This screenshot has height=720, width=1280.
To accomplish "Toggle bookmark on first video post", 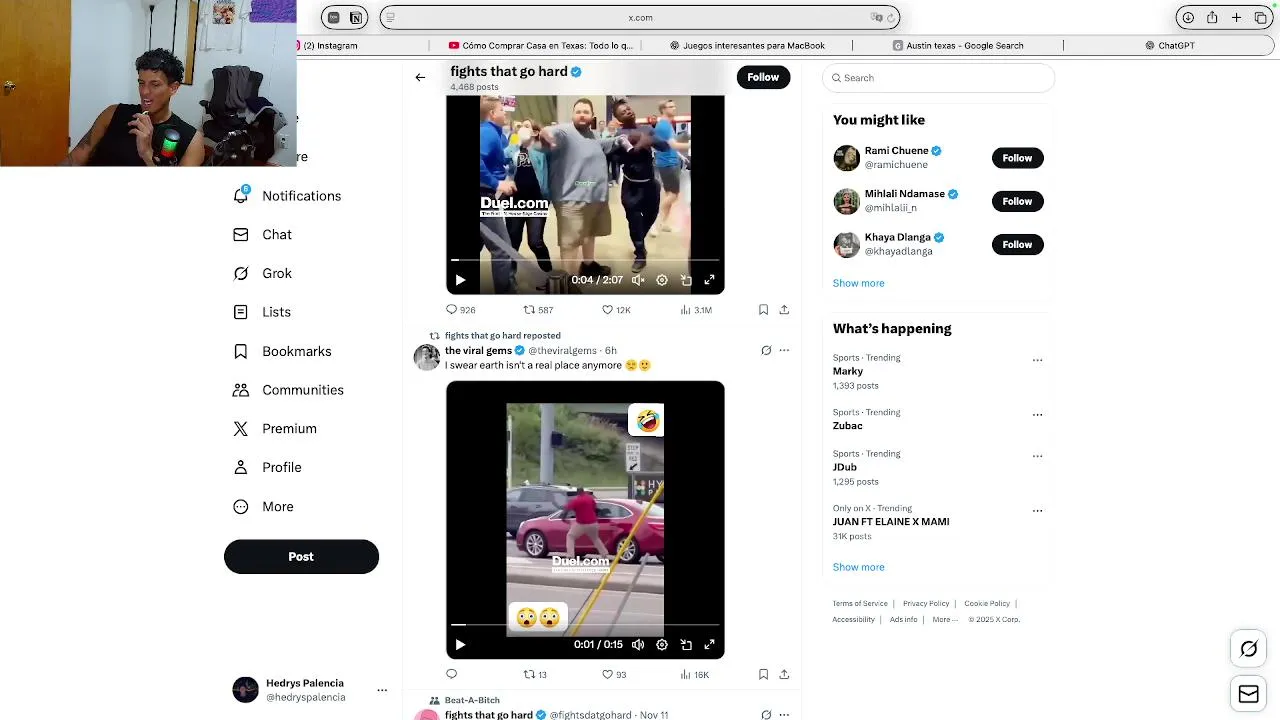I will [763, 310].
